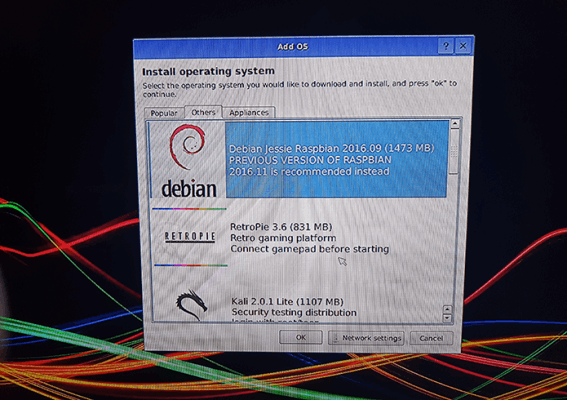
Task: Select the Debian logo icon
Action: [x=189, y=161]
